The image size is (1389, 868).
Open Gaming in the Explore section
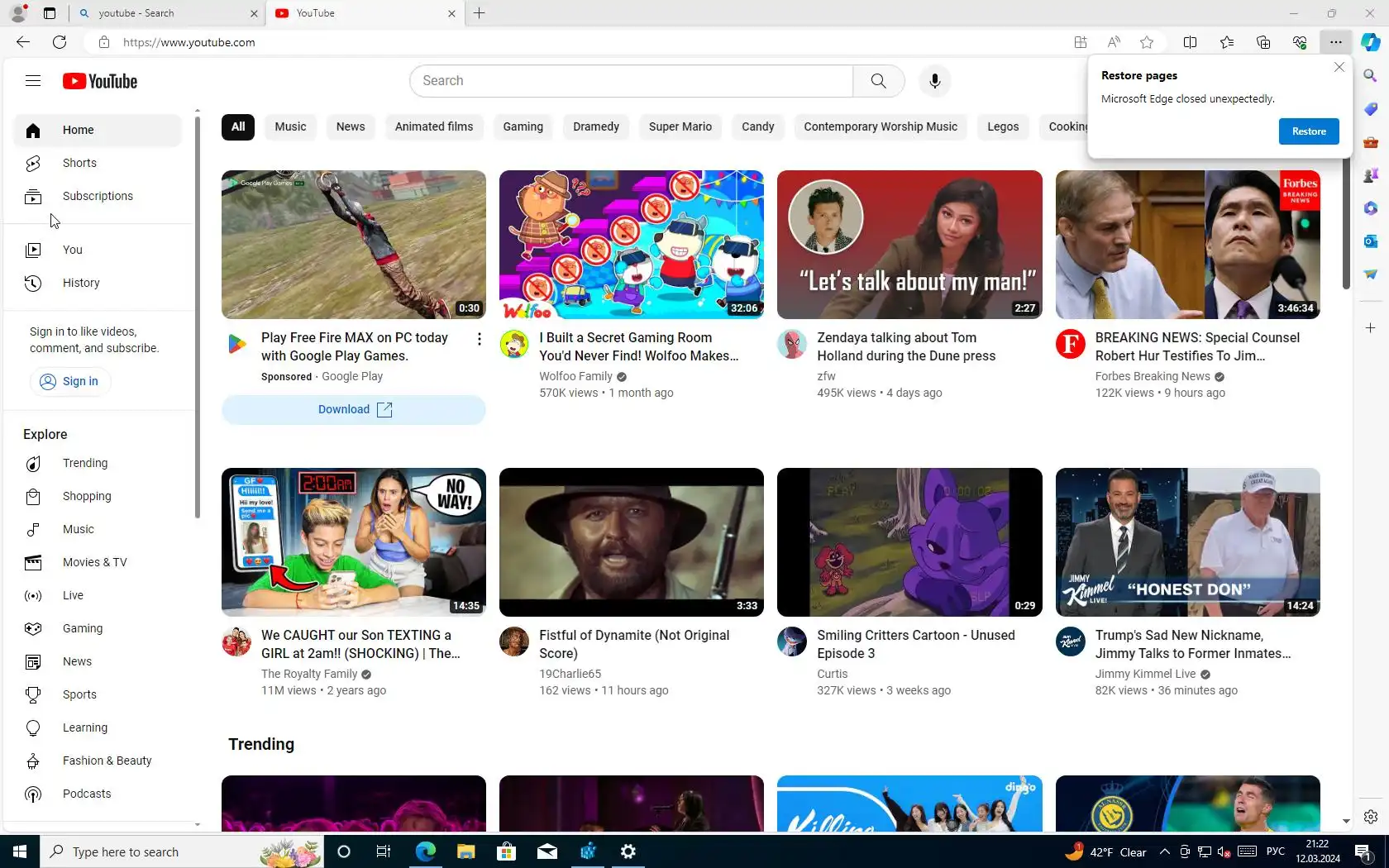tap(98, 628)
